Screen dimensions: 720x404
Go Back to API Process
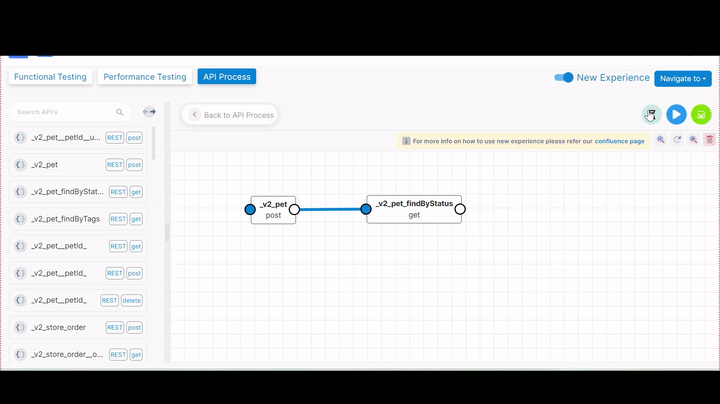point(231,115)
